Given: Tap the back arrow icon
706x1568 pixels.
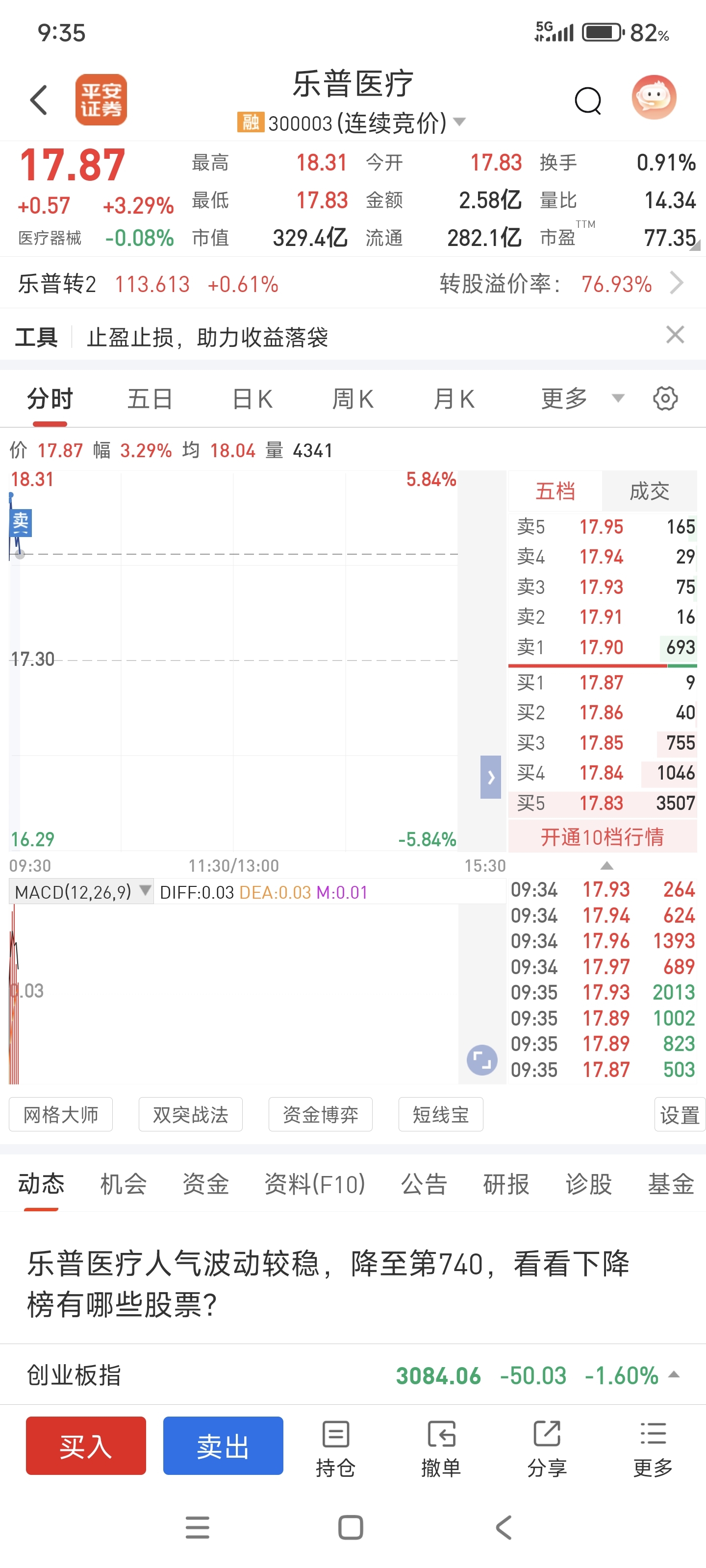Looking at the screenshot, I should tap(38, 100).
